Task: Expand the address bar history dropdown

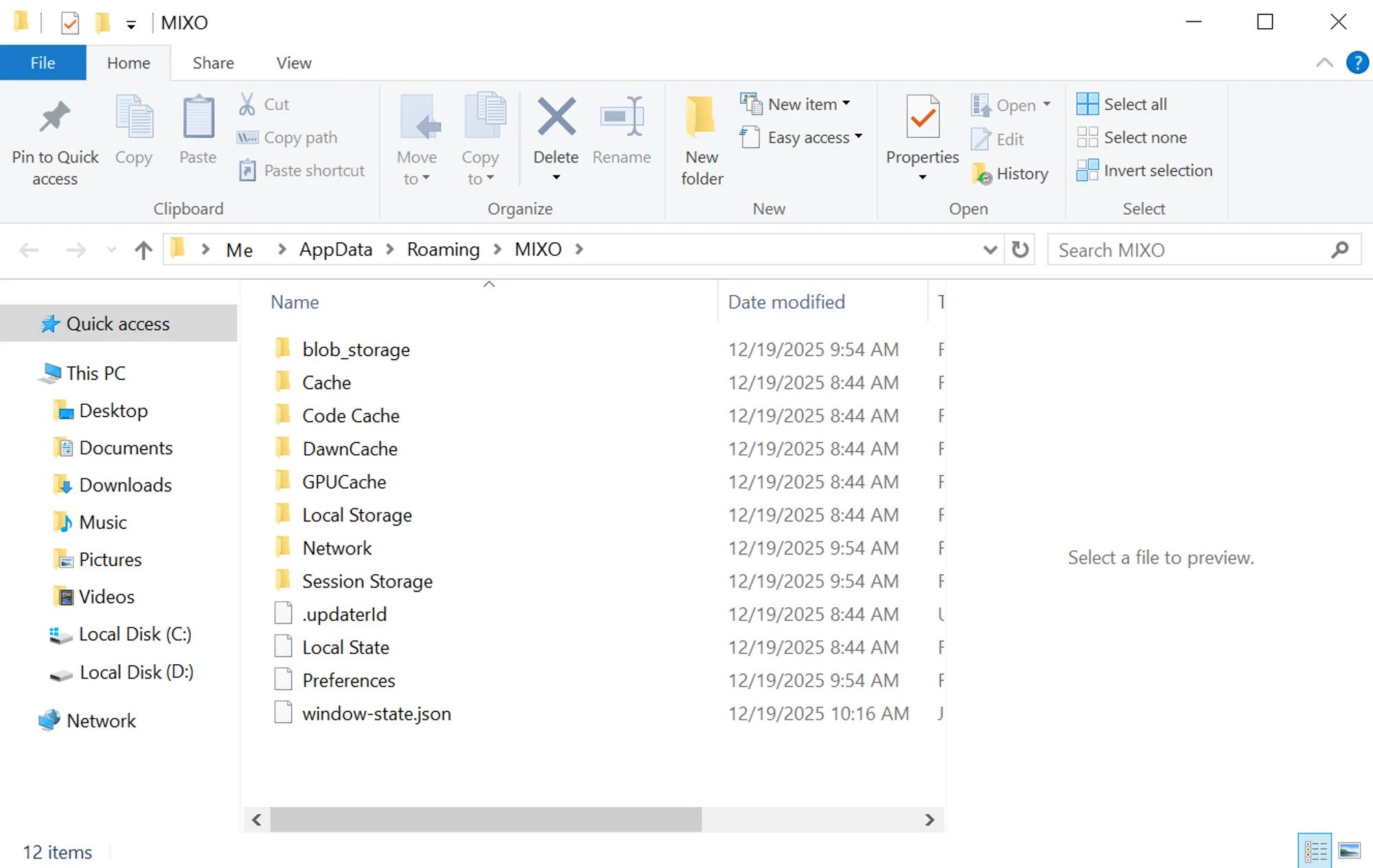Action: pos(989,250)
